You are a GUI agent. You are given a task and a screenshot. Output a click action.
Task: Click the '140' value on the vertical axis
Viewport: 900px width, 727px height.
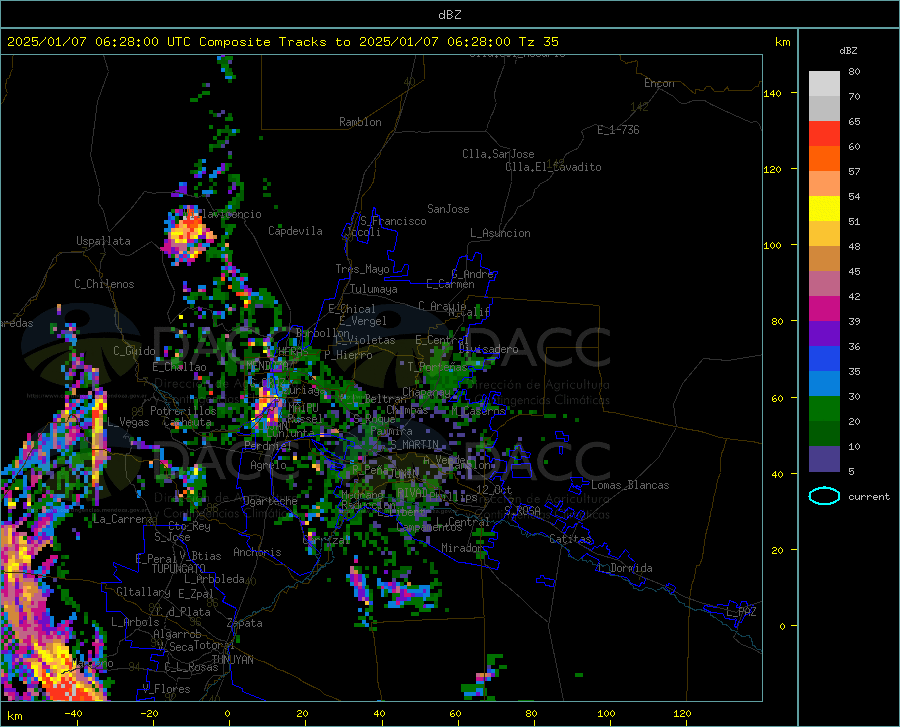[772, 93]
